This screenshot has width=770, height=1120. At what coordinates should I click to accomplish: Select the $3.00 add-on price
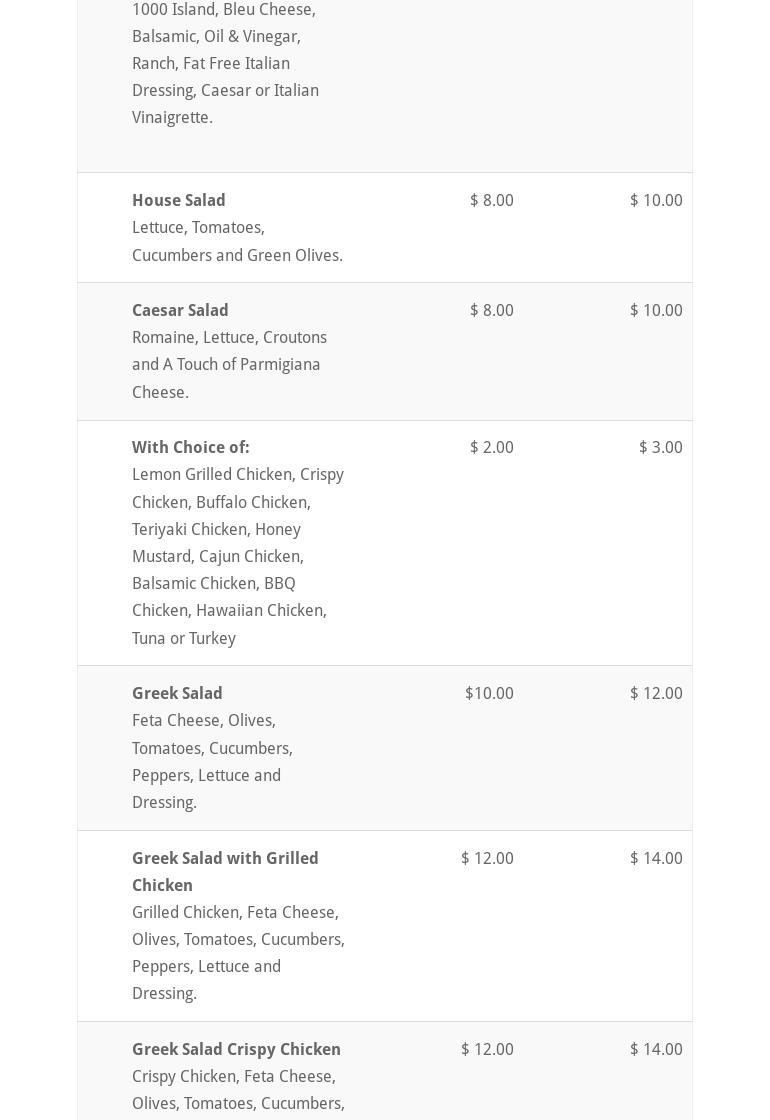pyautogui.click(x=660, y=447)
